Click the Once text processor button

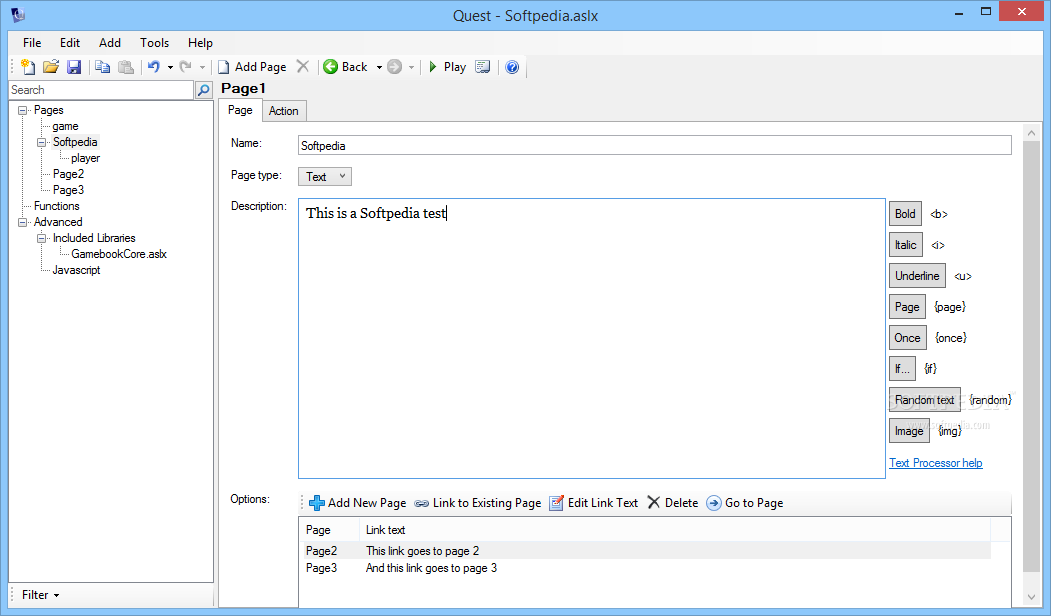click(908, 338)
